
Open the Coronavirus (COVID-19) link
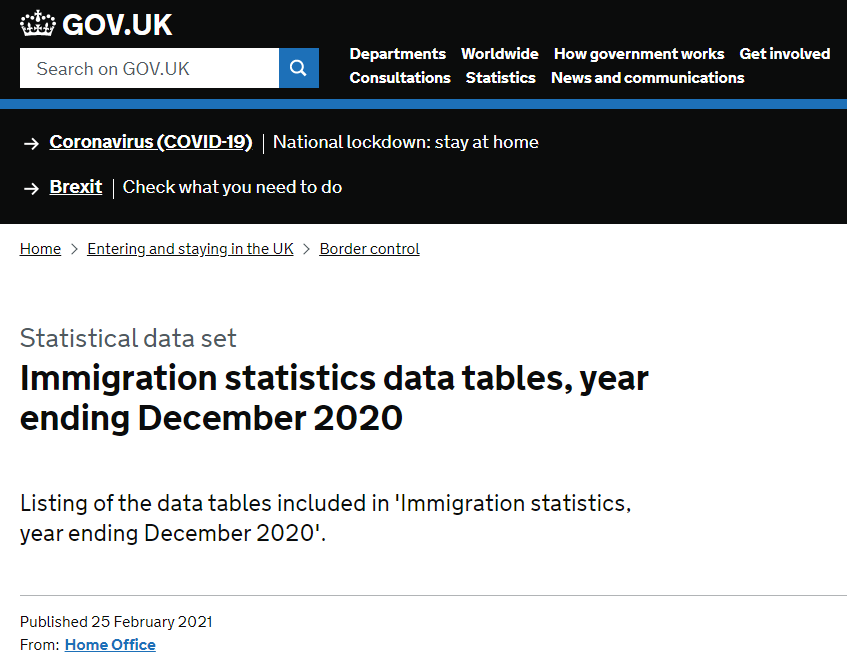point(150,142)
